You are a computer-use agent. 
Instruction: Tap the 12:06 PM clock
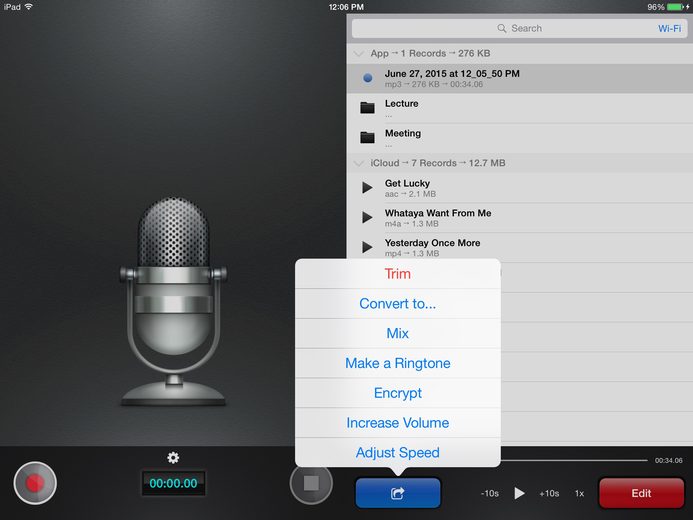point(346,7)
